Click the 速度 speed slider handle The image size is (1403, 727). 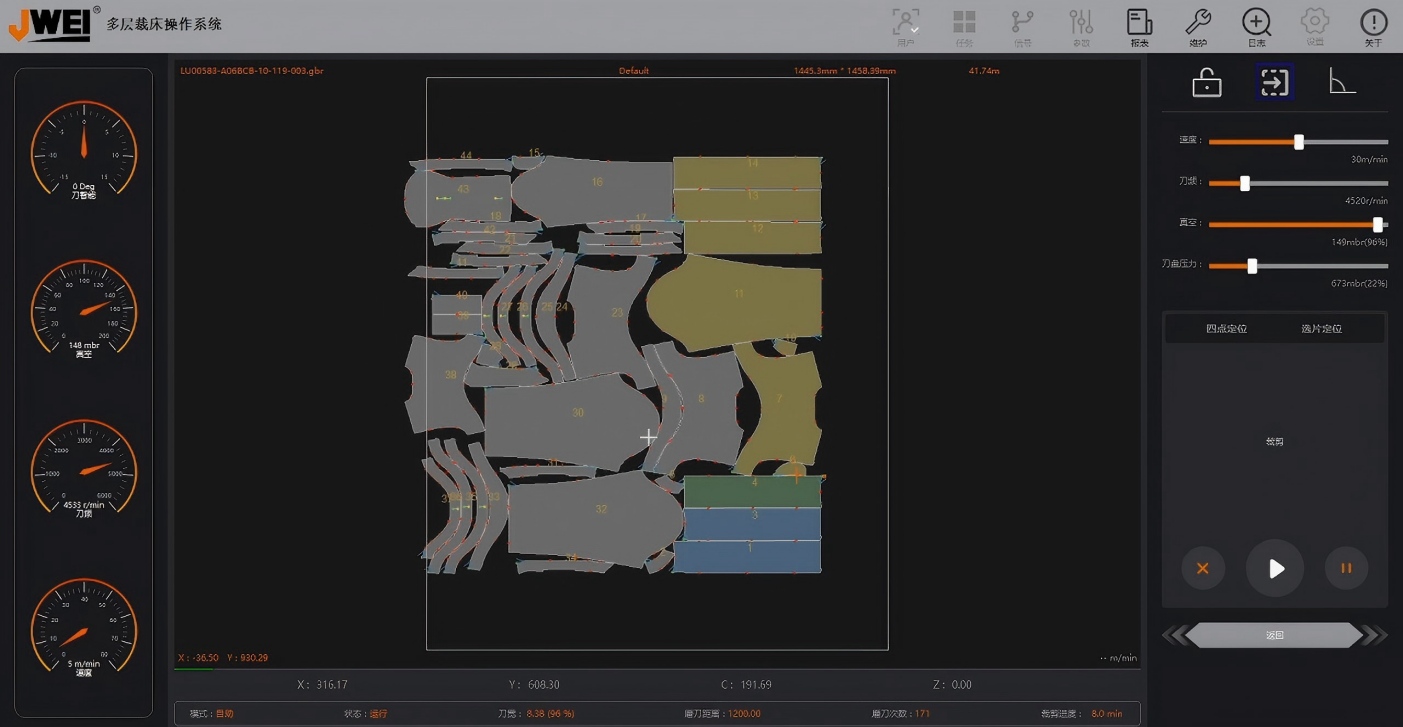1299,142
